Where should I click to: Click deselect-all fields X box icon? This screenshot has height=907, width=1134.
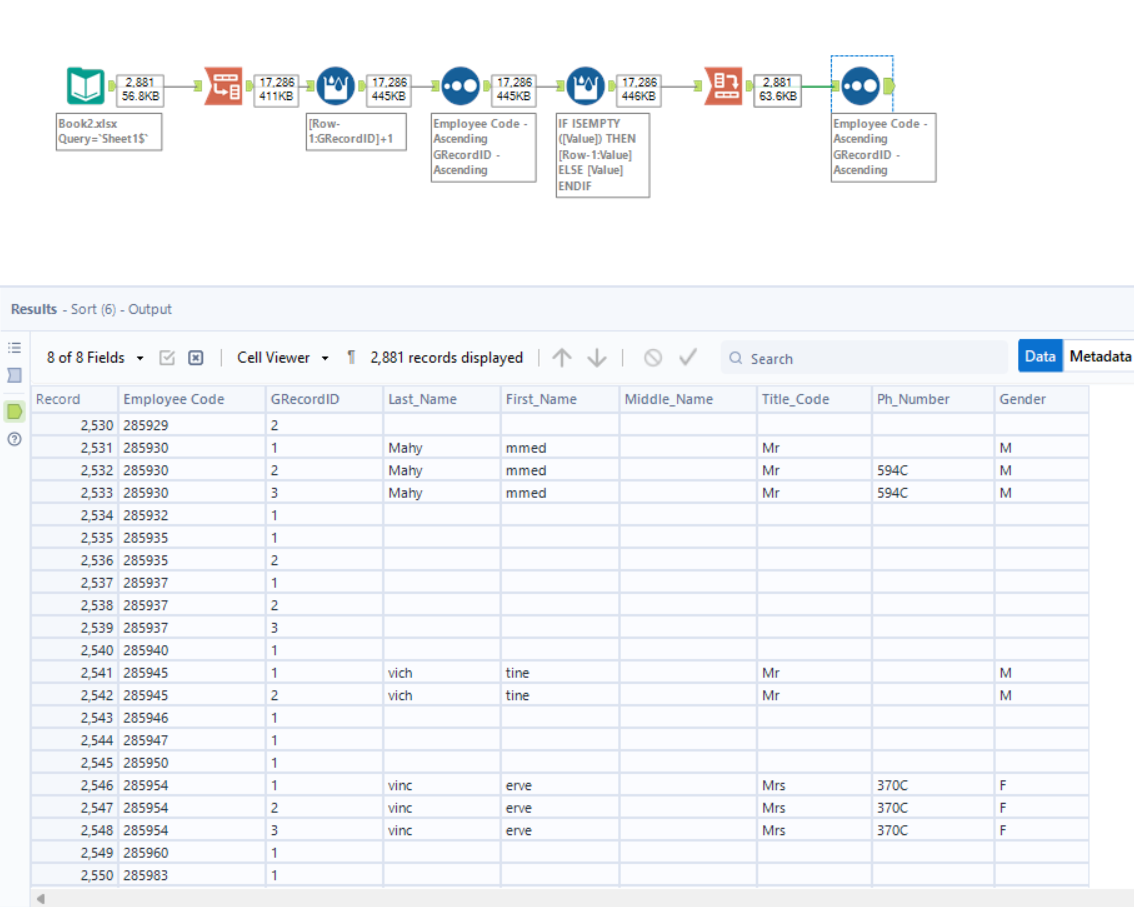click(x=196, y=358)
